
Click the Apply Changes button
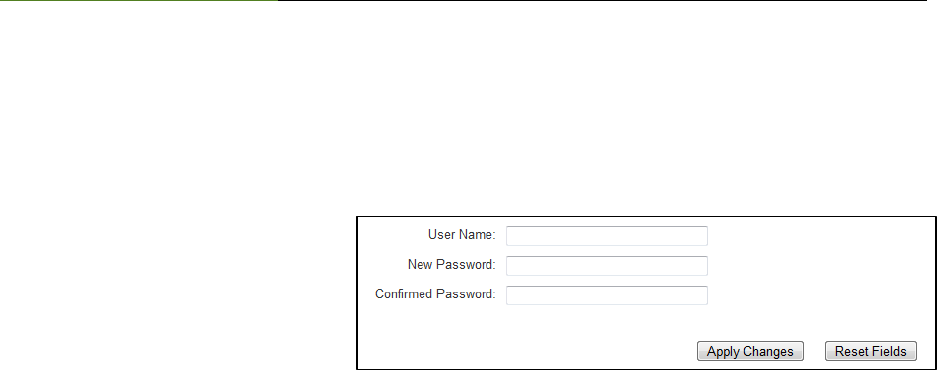tap(750, 351)
